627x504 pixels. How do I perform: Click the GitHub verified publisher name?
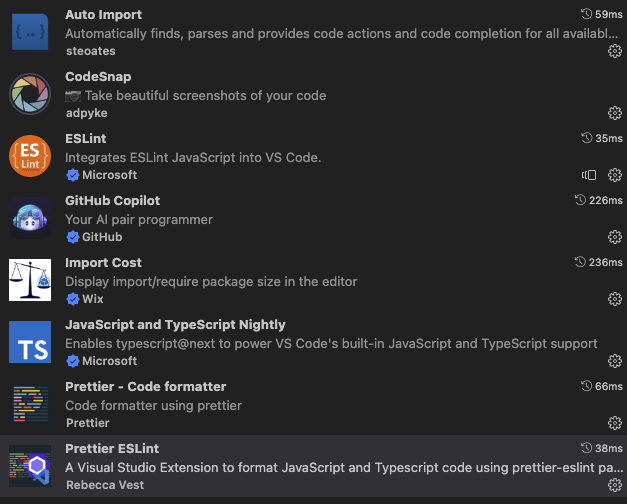(102, 237)
